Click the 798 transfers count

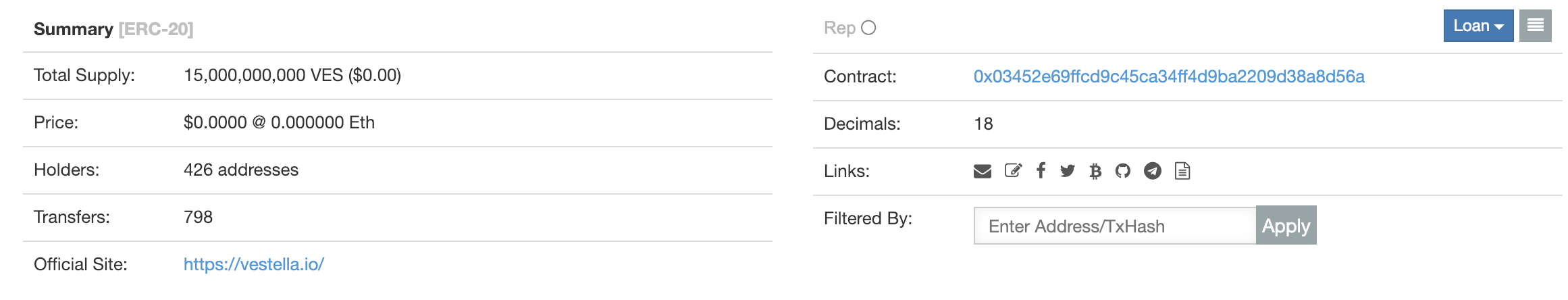click(x=198, y=217)
